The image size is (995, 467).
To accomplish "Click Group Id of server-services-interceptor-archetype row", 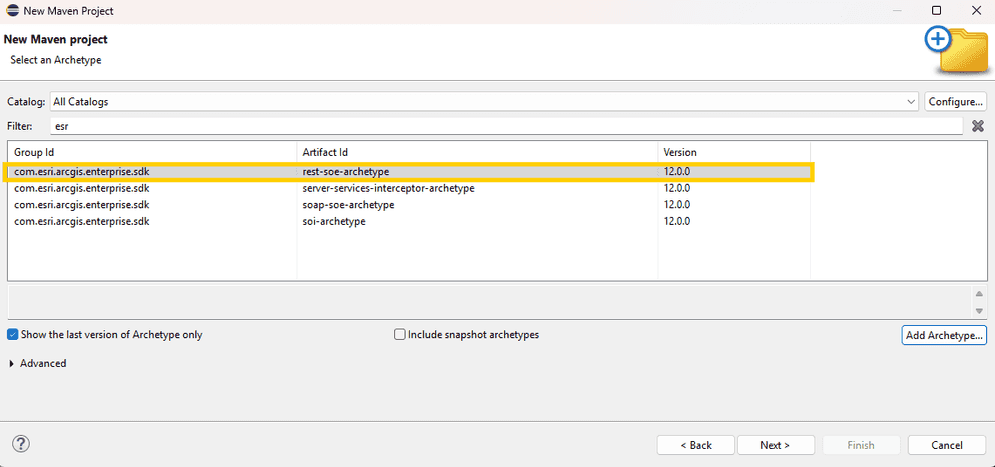I will [x=82, y=188].
